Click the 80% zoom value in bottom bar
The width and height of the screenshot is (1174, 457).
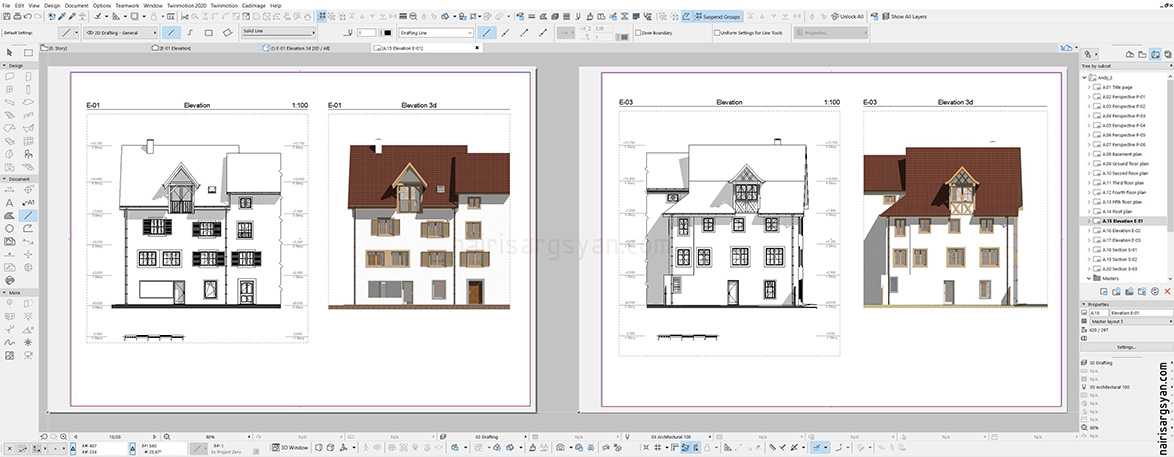click(x=210, y=436)
